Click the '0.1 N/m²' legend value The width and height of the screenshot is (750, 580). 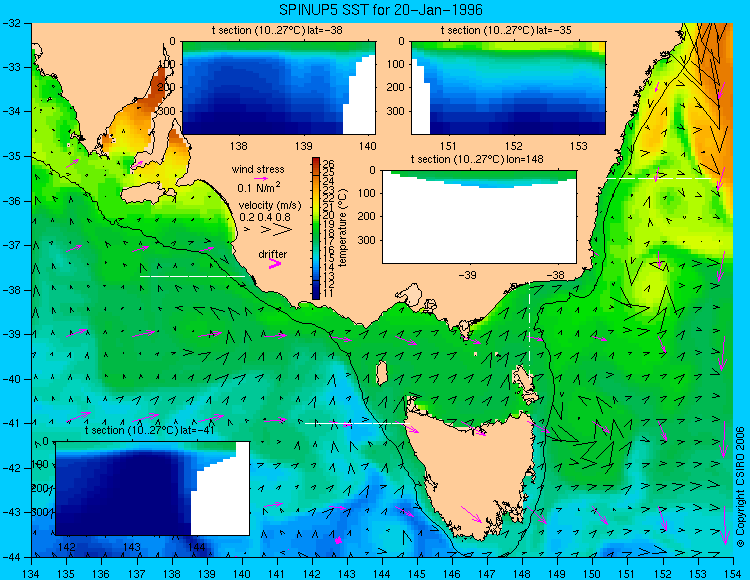(259, 187)
